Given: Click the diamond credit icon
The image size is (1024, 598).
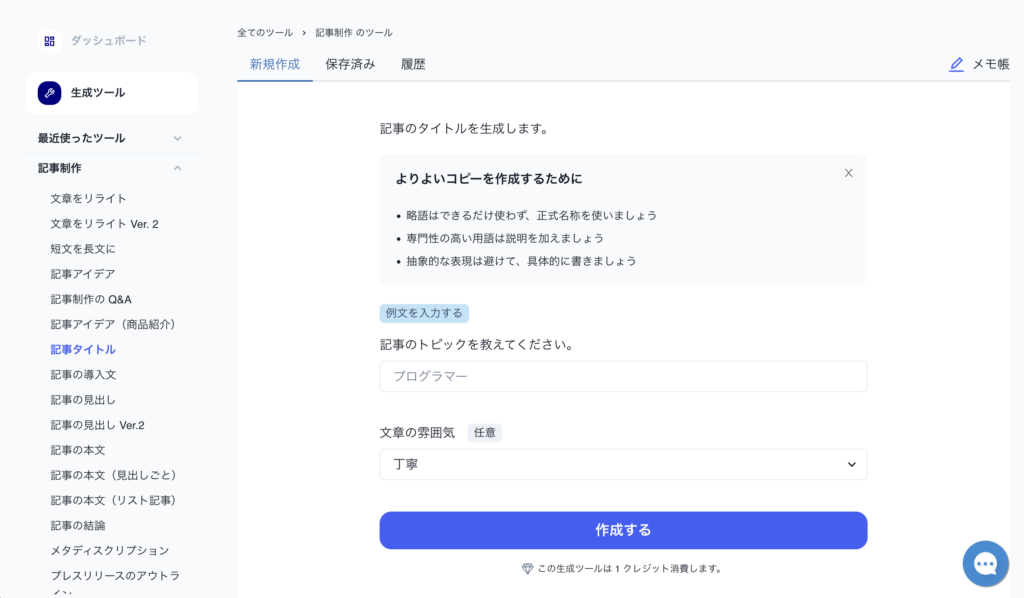Looking at the screenshot, I should 527,568.
